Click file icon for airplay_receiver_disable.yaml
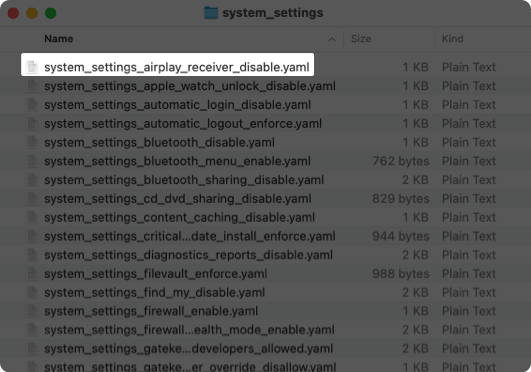The width and height of the screenshot is (531, 372). (32, 67)
